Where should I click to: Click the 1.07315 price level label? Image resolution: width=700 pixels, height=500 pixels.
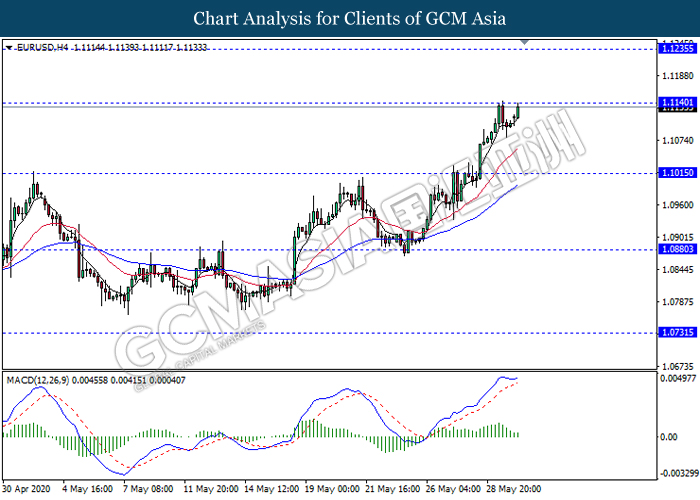(677, 332)
